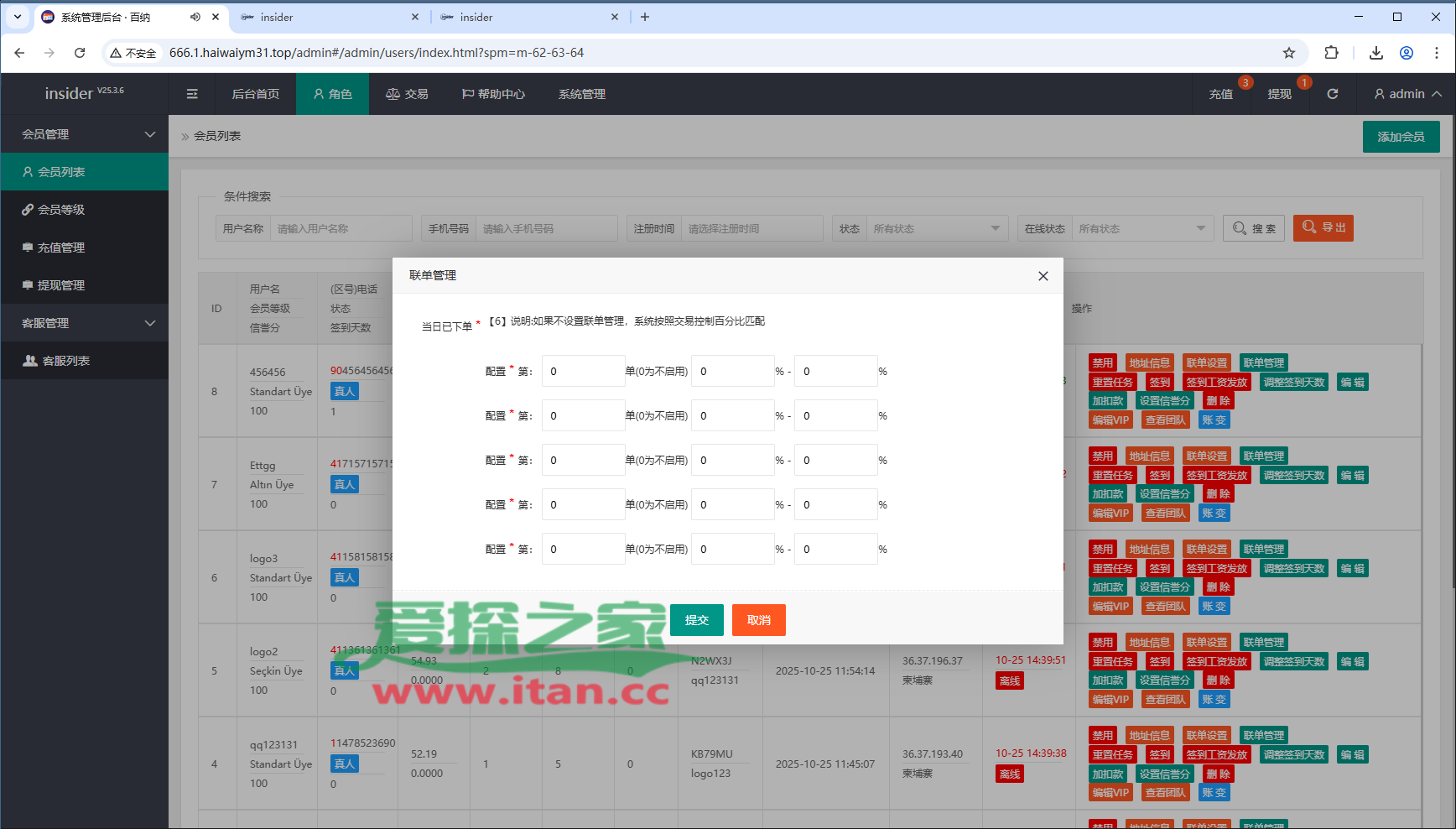Open browser extensions puzzle icon
Screen dimensions: 1456x829
click(x=1331, y=53)
